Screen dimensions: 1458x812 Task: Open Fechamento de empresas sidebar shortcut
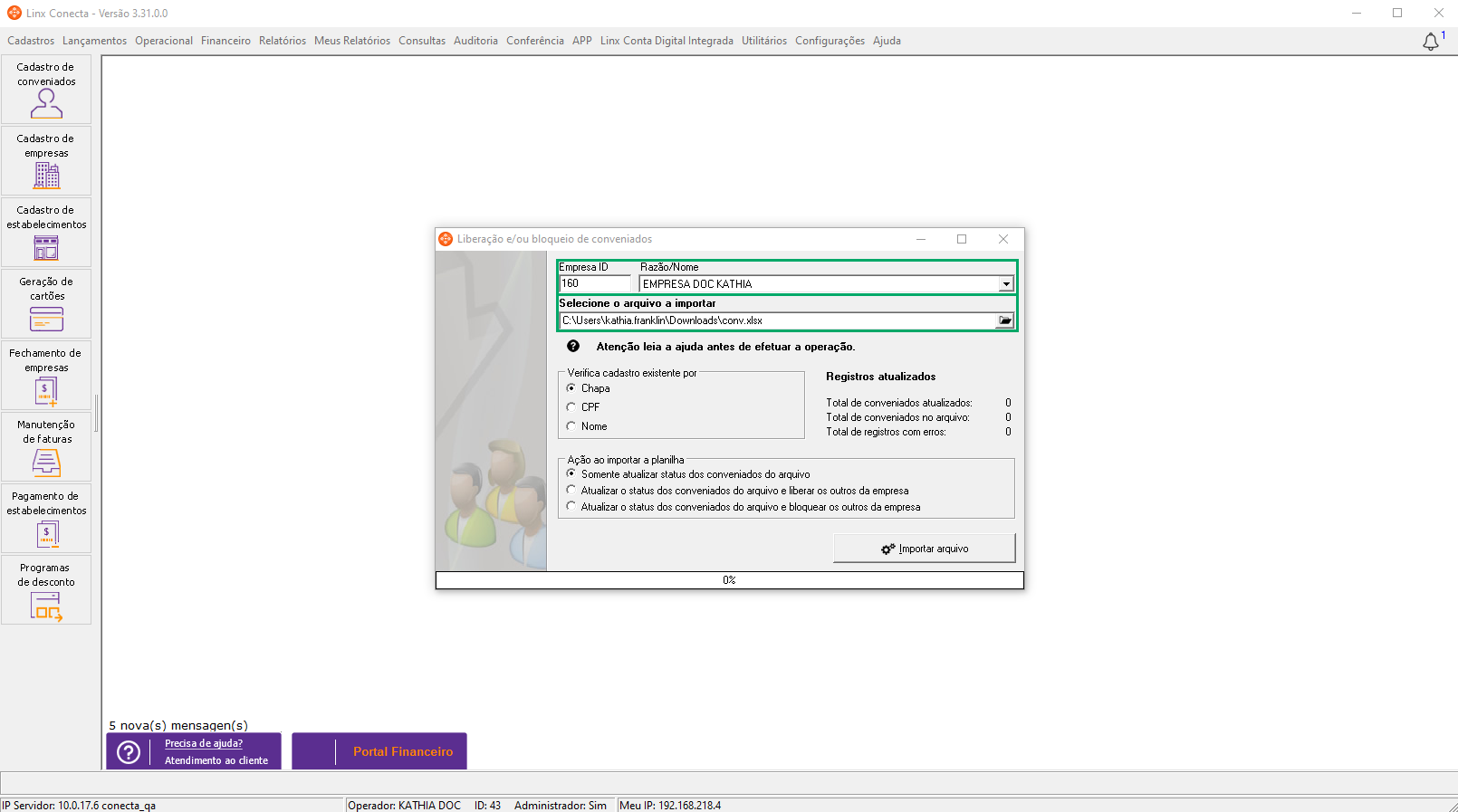(x=46, y=376)
